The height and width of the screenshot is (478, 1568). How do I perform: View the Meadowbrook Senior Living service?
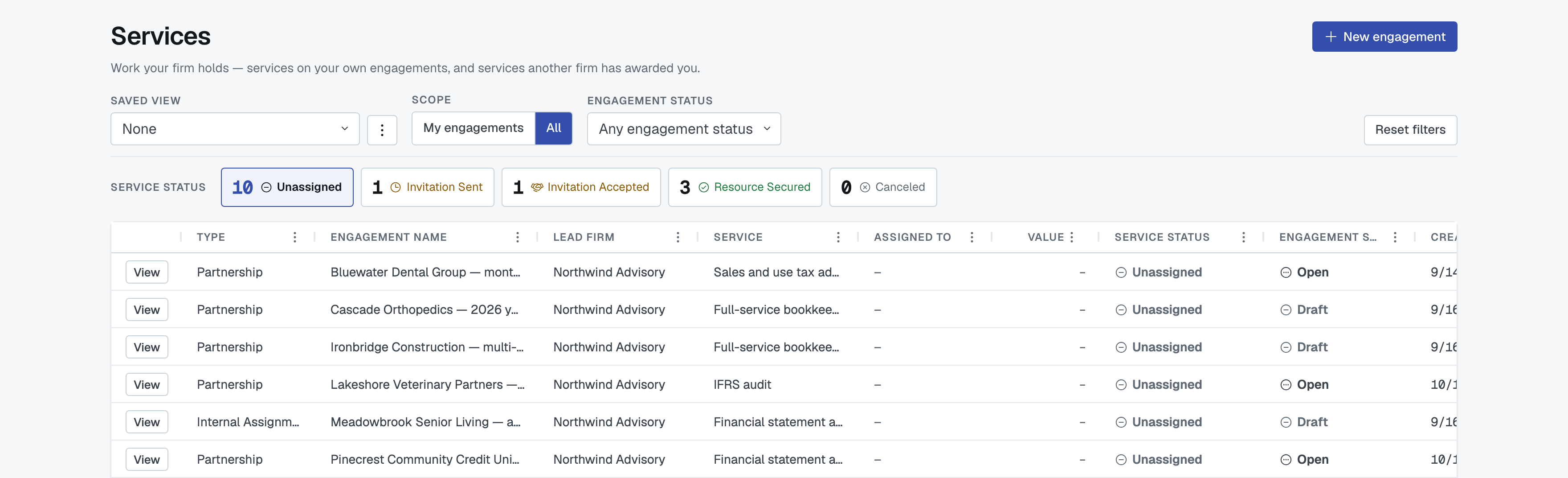[x=147, y=422]
